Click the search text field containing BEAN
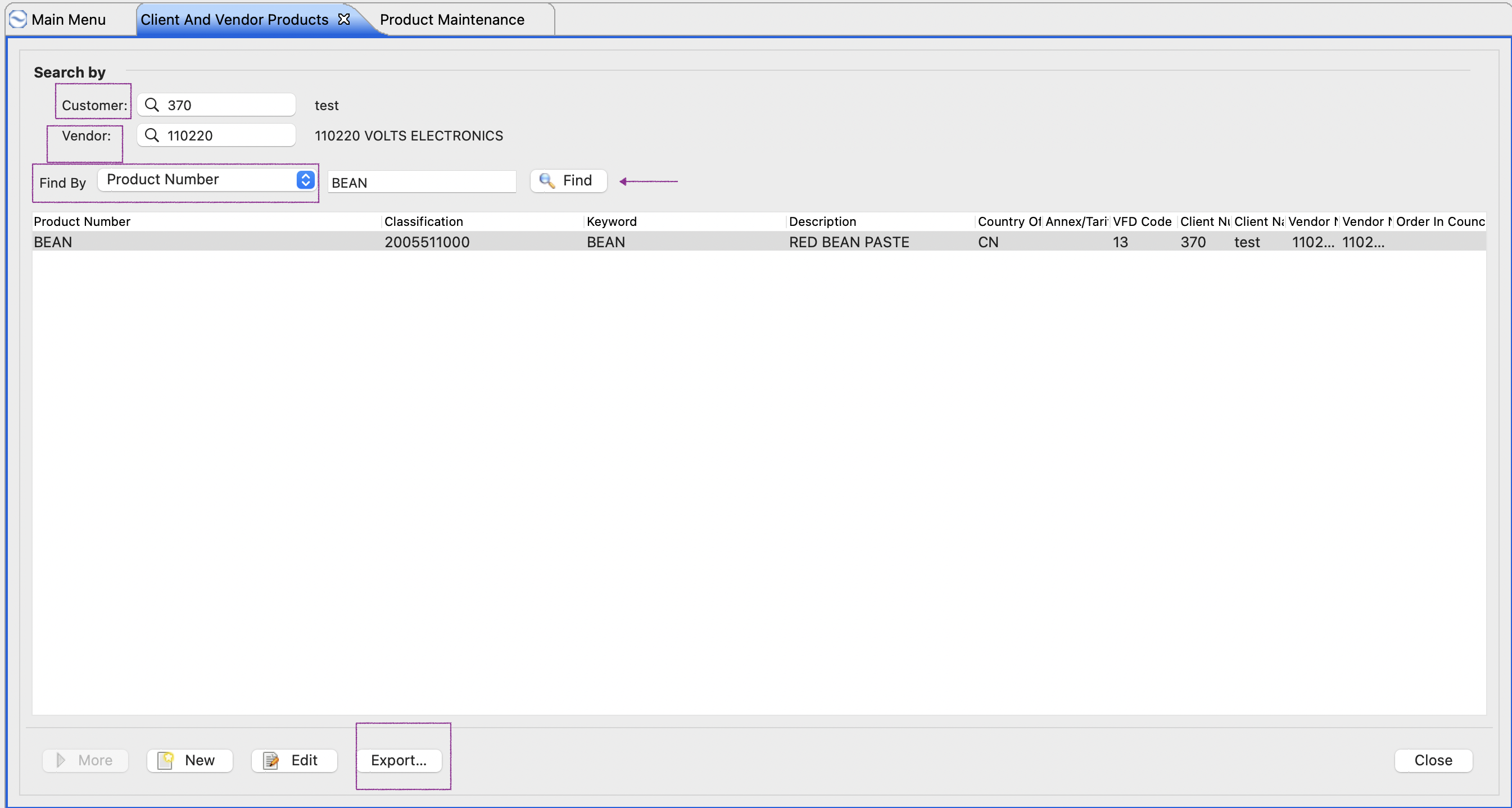Screen dimensions: 1512x808 click(422, 183)
